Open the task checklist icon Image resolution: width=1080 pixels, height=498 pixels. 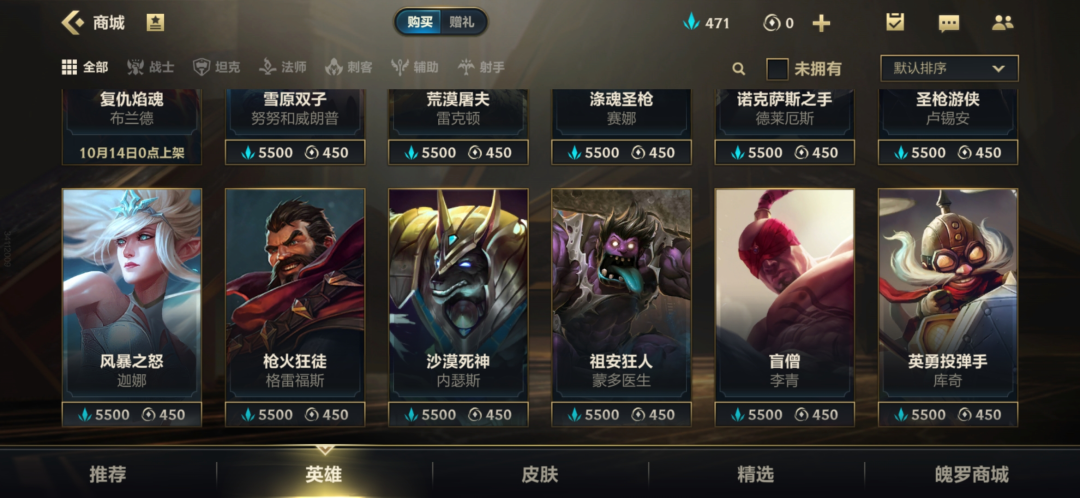pyautogui.click(x=895, y=22)
